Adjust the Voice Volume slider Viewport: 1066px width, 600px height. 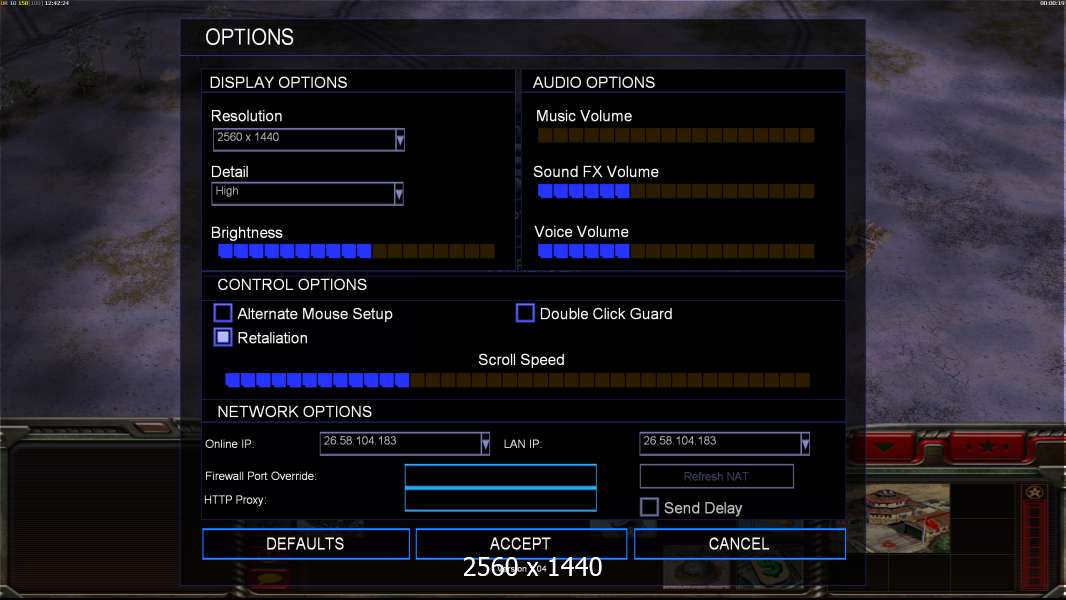[676, 251]
